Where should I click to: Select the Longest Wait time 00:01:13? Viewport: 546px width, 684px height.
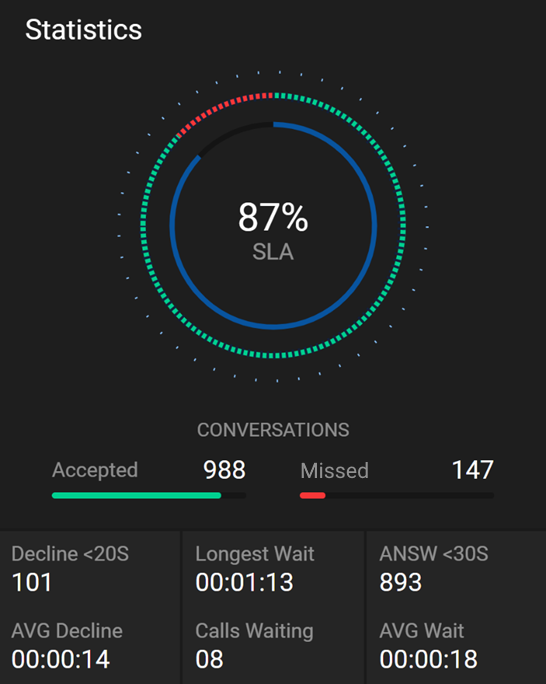[x=244, y=582]
